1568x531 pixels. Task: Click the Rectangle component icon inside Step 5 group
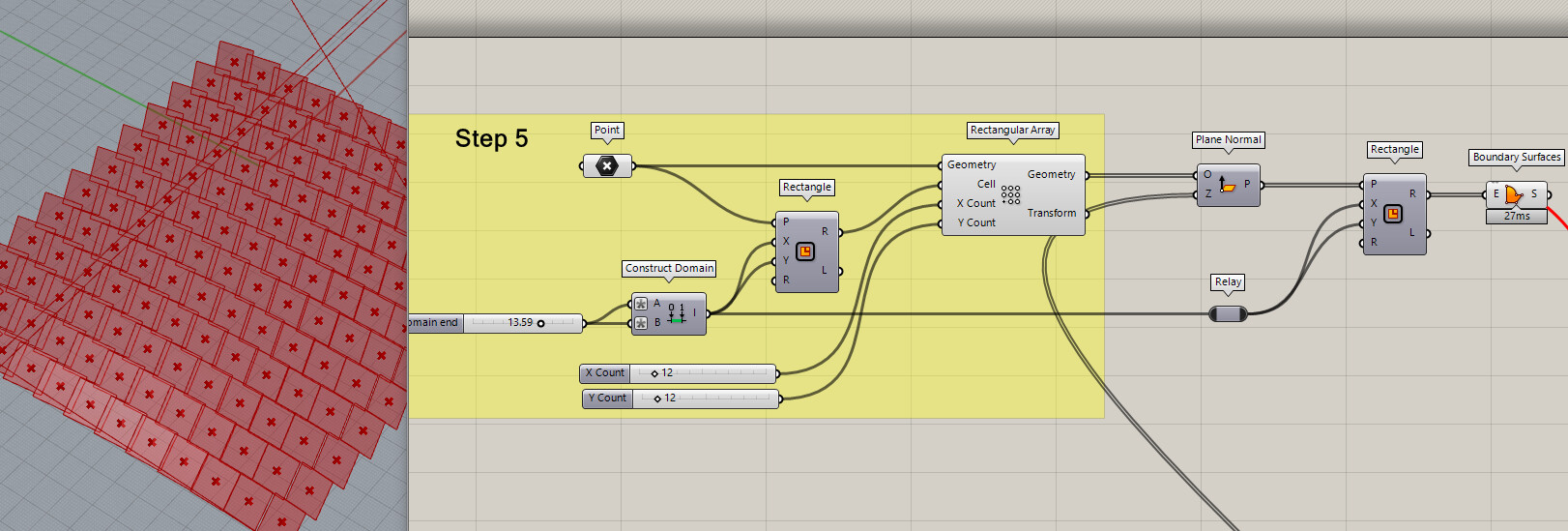point(805,251)
